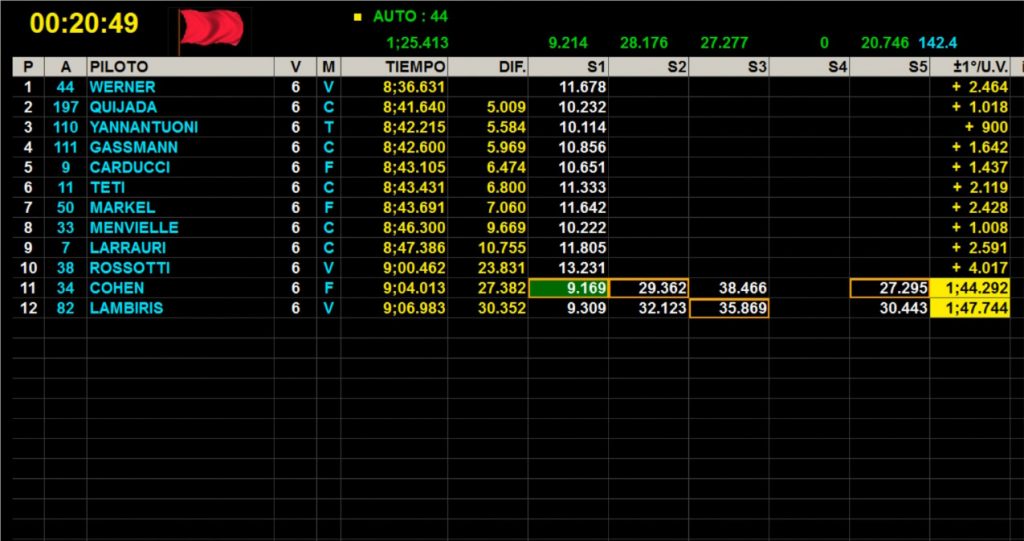Click the session timer 00:20:49
The width and height of the screenshot is (1024, 541).
84,24
